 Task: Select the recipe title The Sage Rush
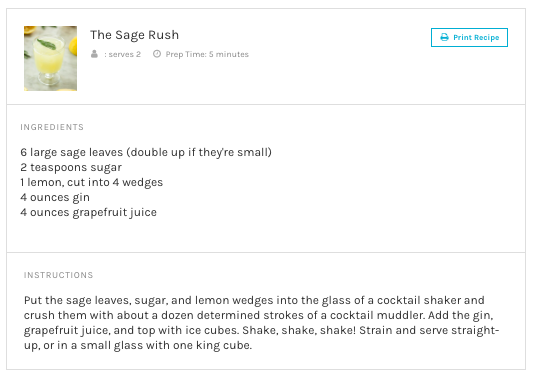(x=134, y=35)
